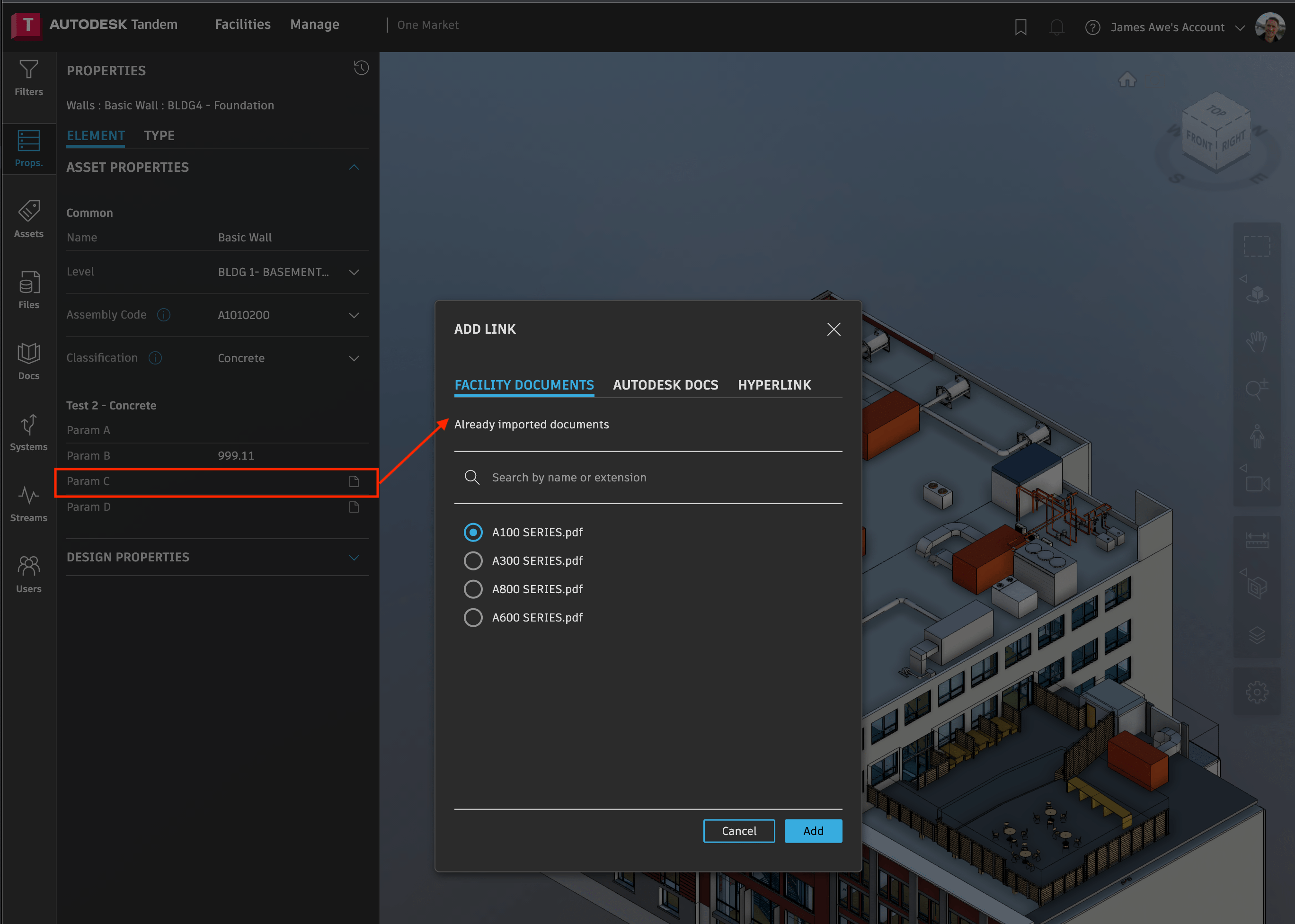
Task: Select A800 SERIES.pdf radio button
Action: [474, 589]
